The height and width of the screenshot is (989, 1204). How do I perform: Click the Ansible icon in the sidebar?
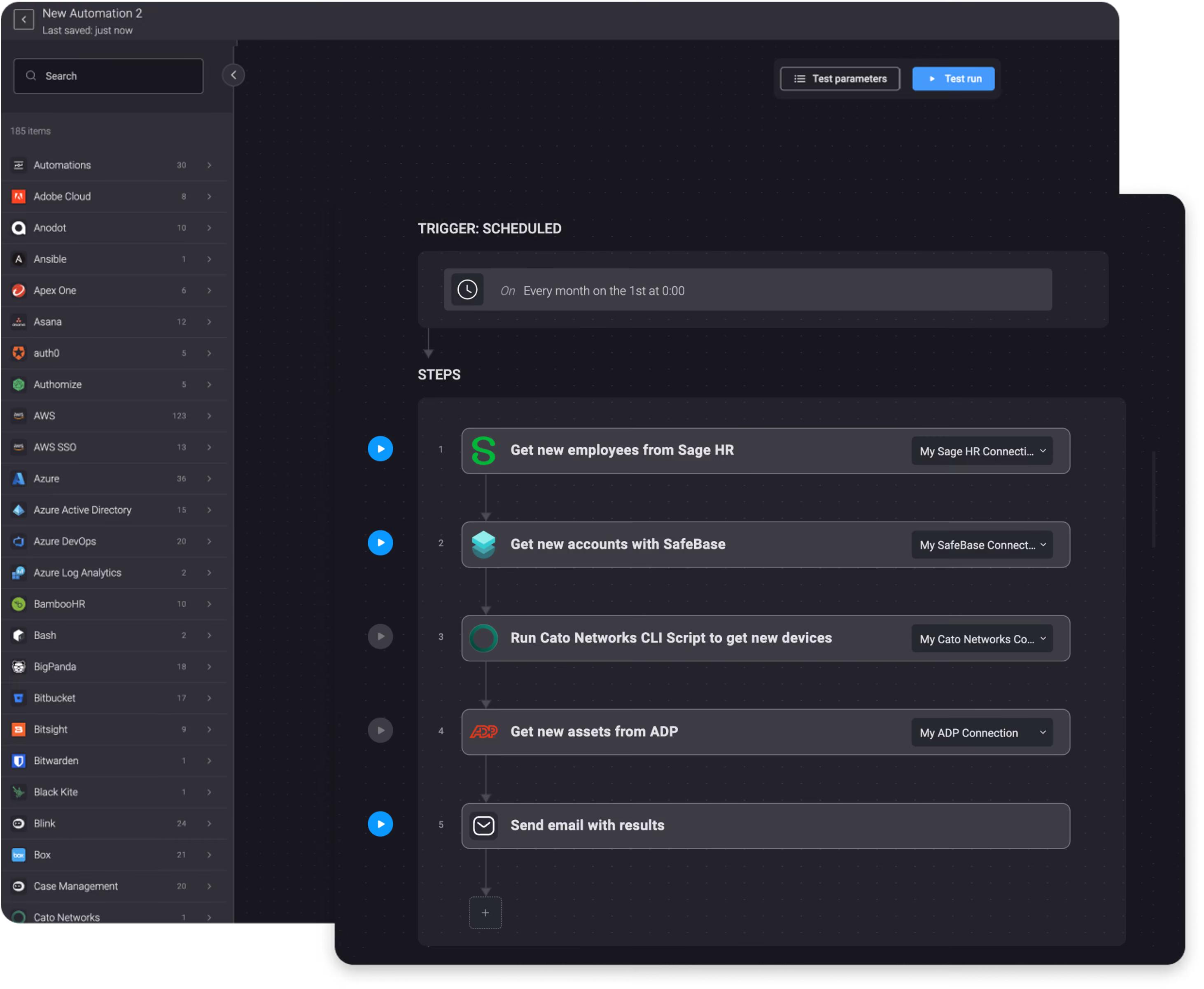click(x=19, y=259)
